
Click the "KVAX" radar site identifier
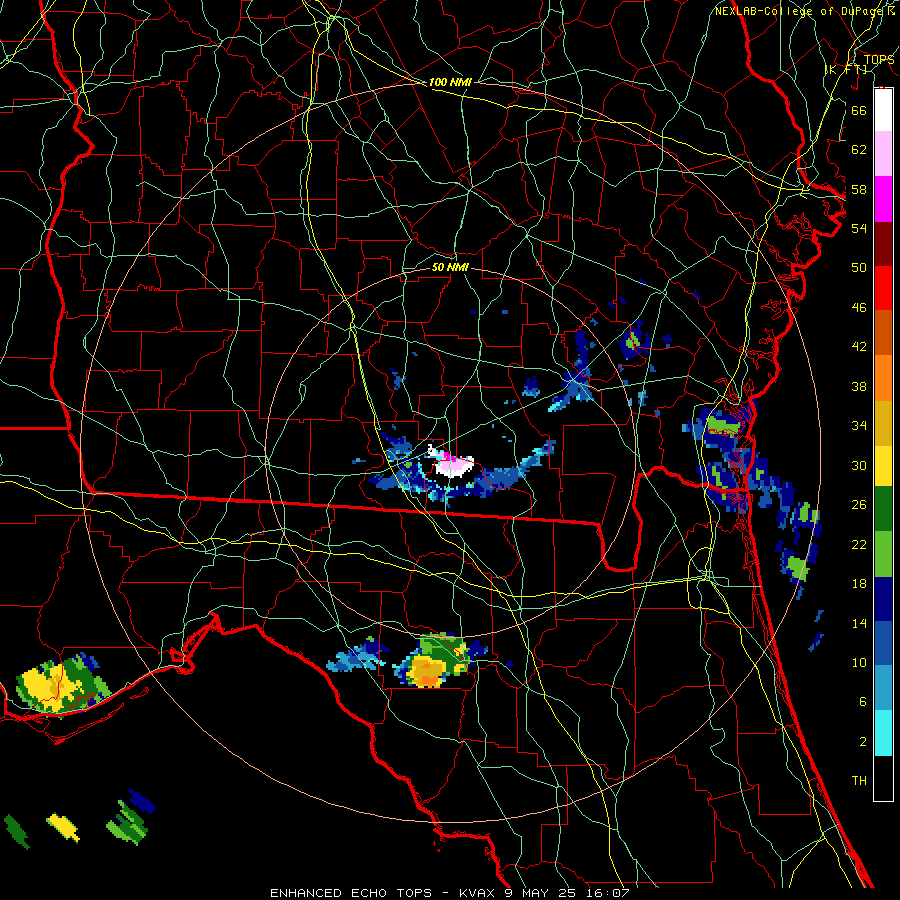478,893
